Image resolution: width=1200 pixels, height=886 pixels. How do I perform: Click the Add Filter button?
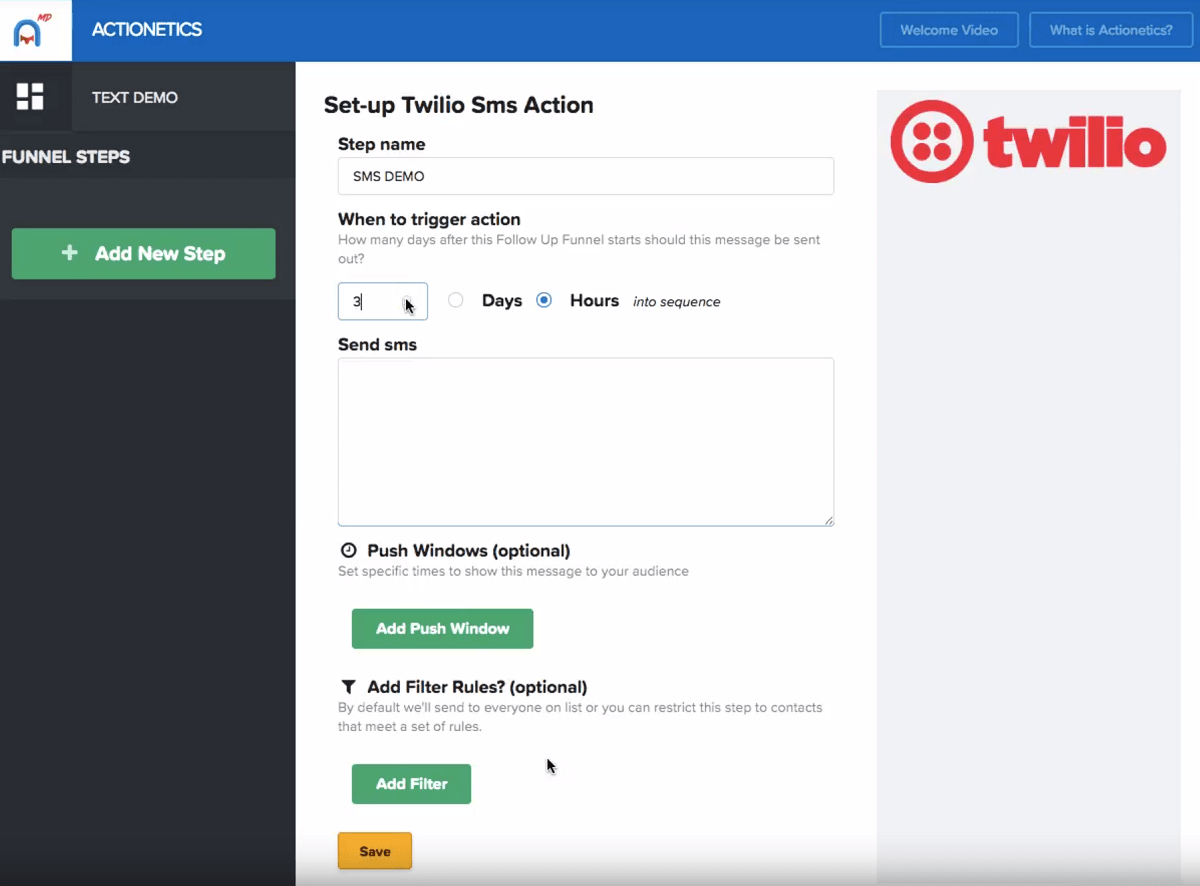pos(411,784)
